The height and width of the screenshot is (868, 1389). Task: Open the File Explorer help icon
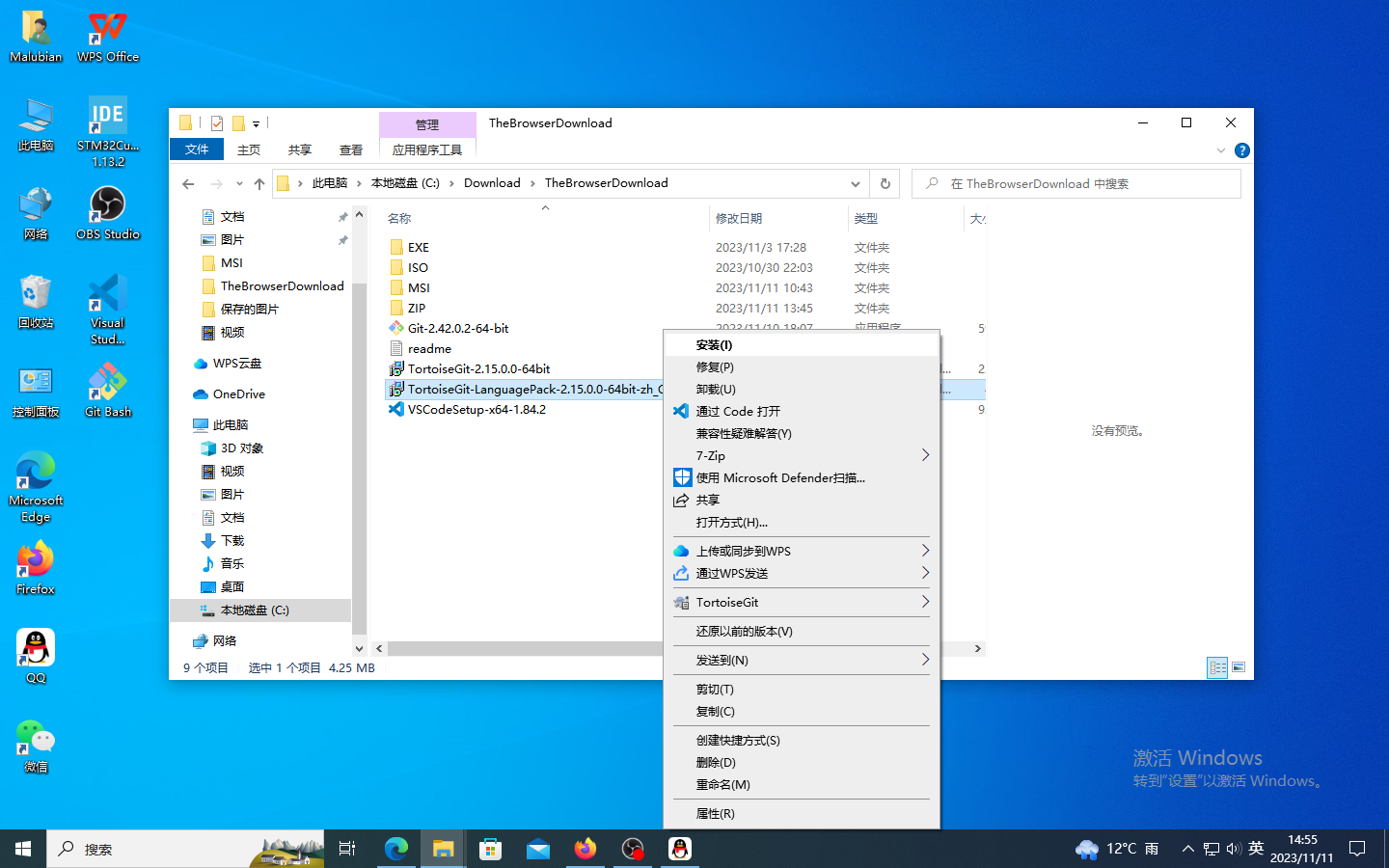(x=1242, y=150)
